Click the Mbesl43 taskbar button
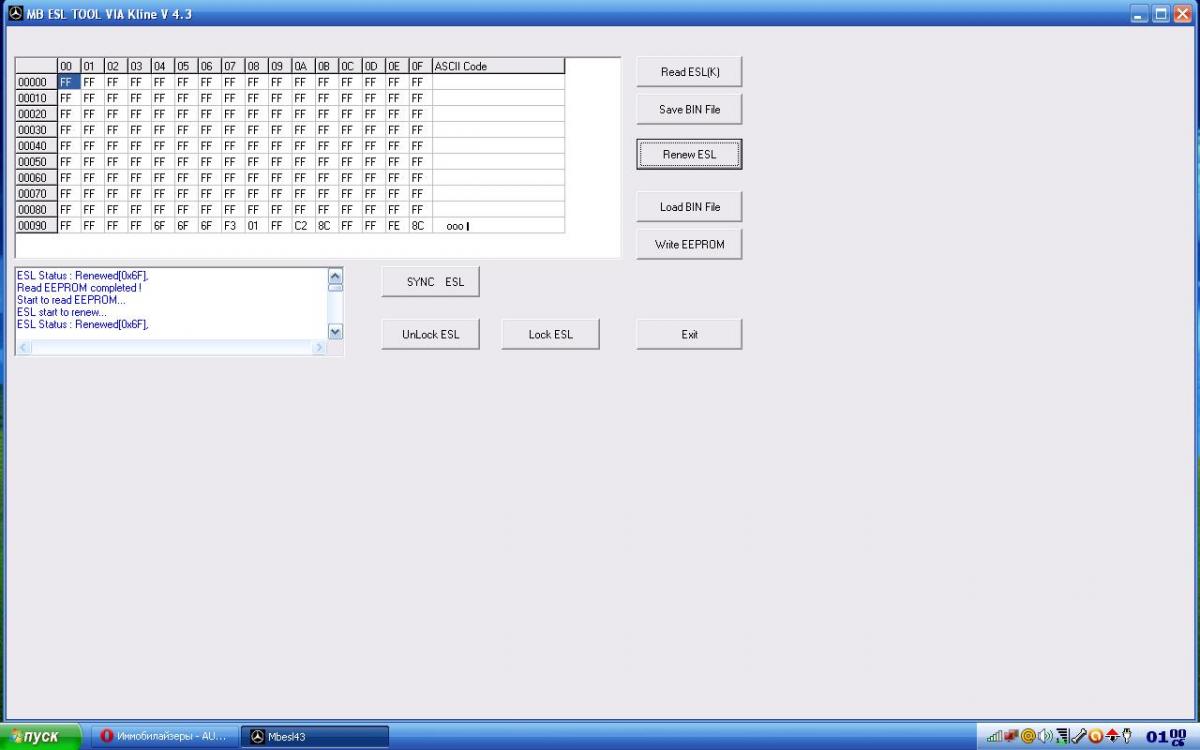Screen dimensions: 1200x750 click(x=315, y=737)
